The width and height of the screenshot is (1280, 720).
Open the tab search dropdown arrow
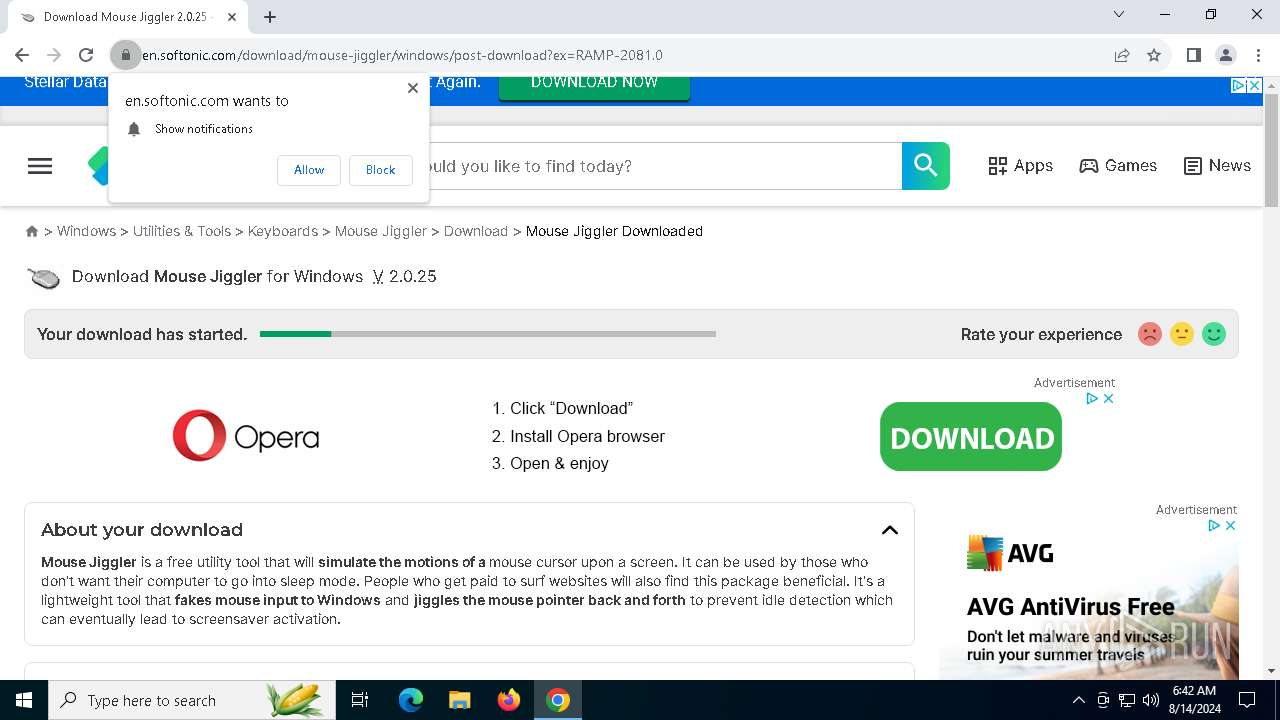[x=1119, y=14]
